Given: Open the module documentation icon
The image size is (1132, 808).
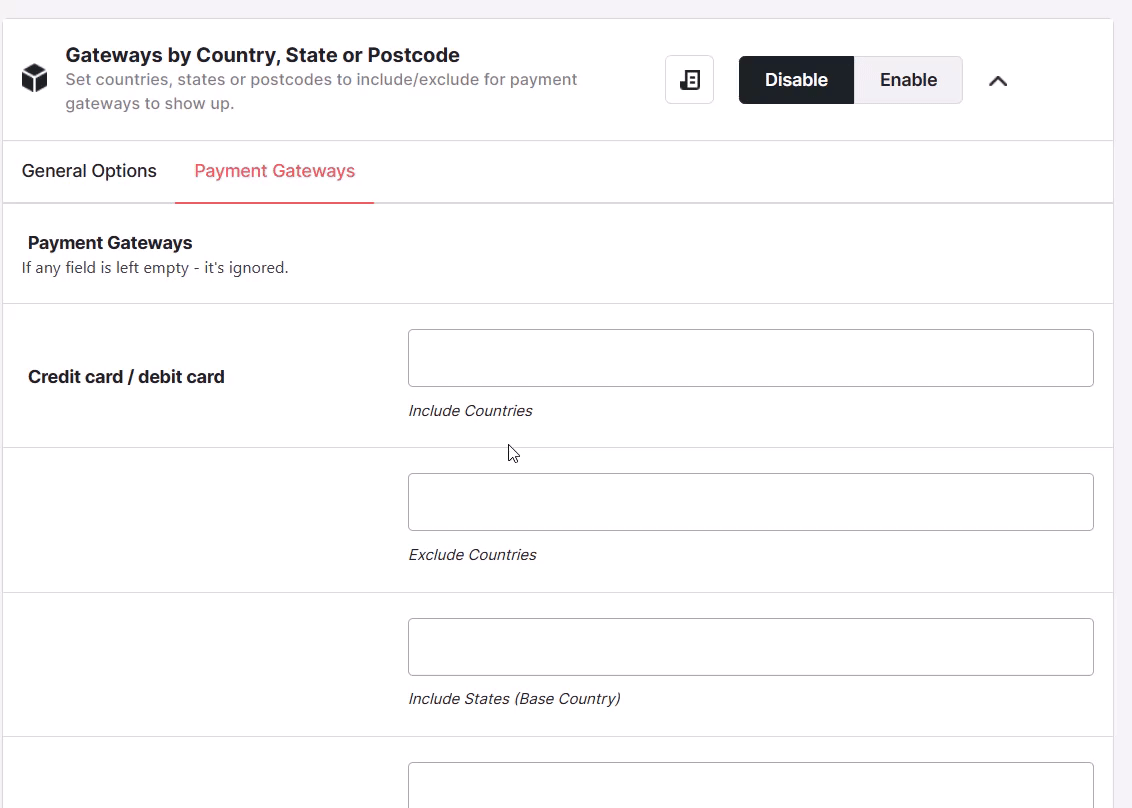Looking at the screenshot, I should click(x=689, y=79).
